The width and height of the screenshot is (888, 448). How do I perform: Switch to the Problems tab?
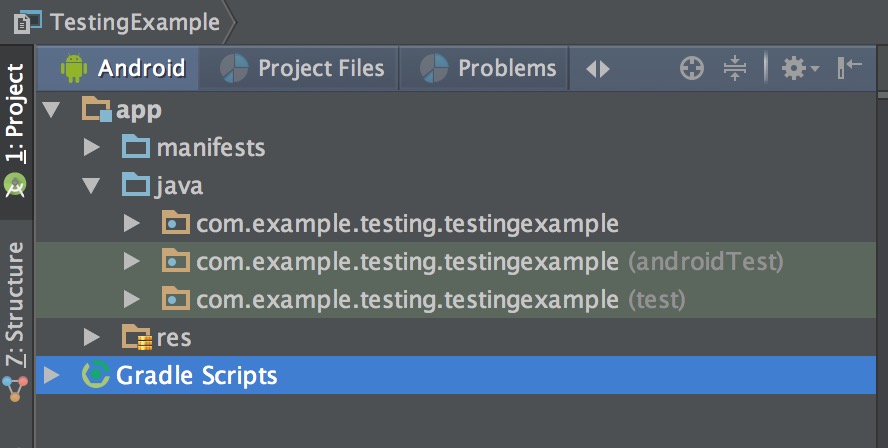[484, 69]
